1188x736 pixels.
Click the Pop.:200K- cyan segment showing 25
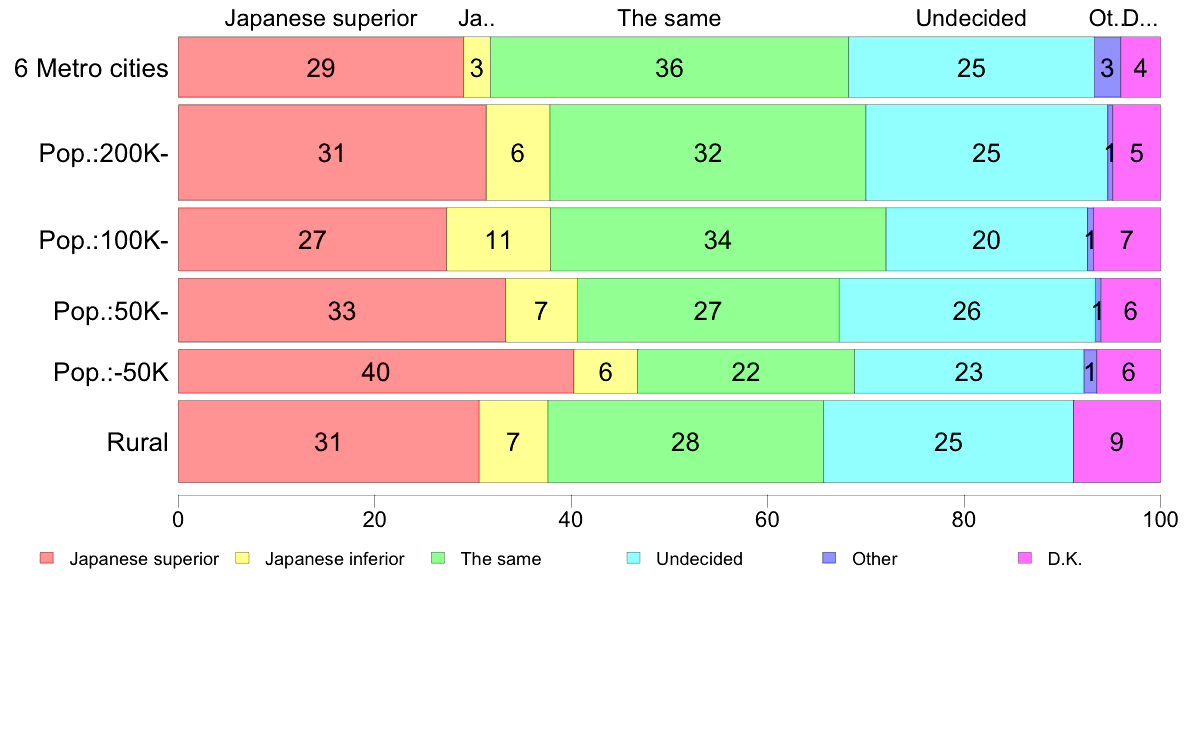(986, 152)
